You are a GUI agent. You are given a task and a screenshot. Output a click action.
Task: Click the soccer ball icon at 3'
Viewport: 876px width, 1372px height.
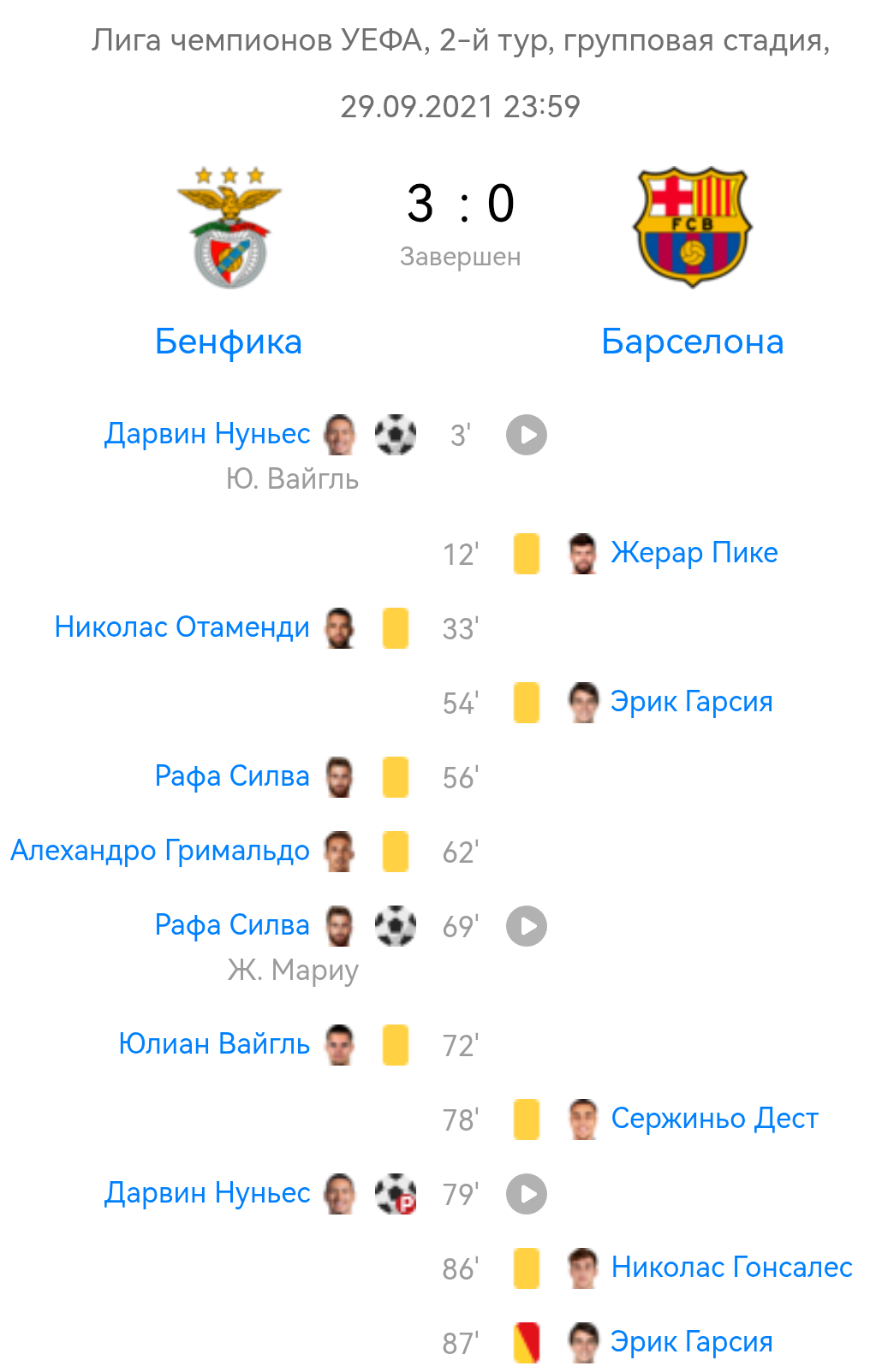pos(396,435)
